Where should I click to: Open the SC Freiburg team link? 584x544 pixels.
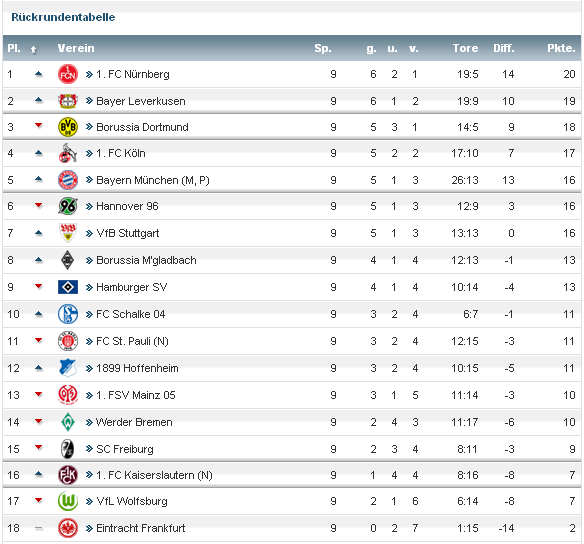[x=125, y=449]
